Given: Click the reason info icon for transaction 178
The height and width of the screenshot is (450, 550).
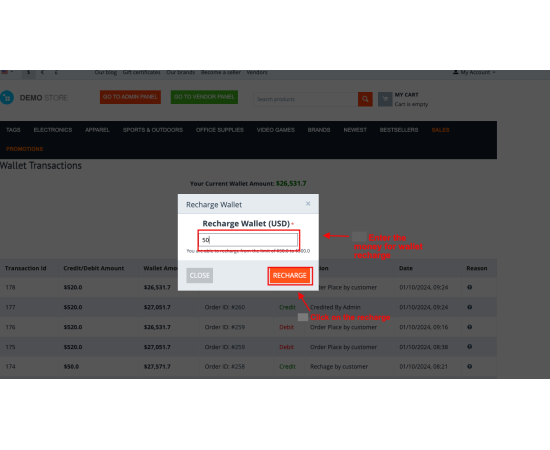Looking at the screenshot, I should point(470,287).
